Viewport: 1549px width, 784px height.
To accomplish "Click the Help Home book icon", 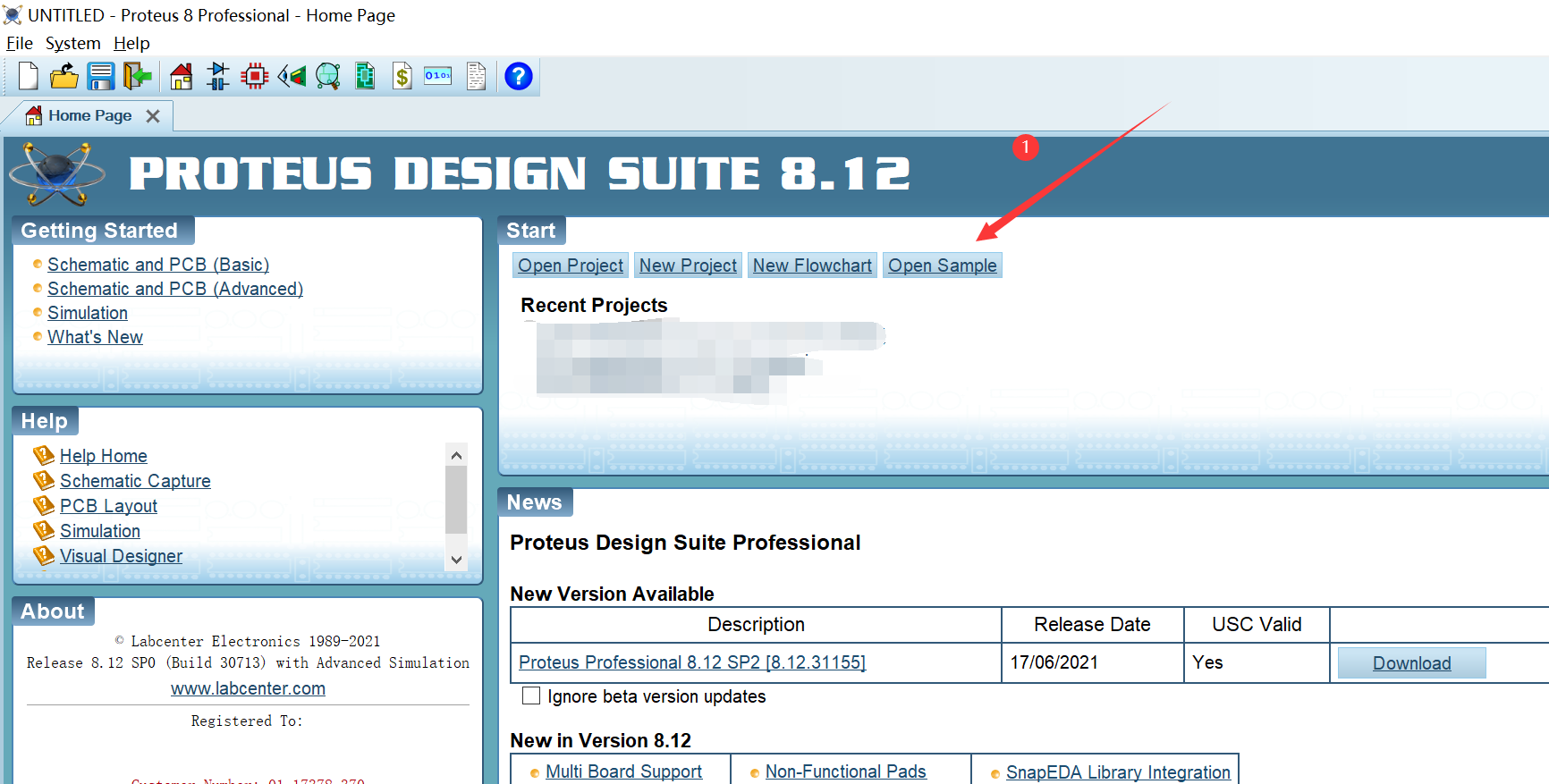I will pos(44,455).
